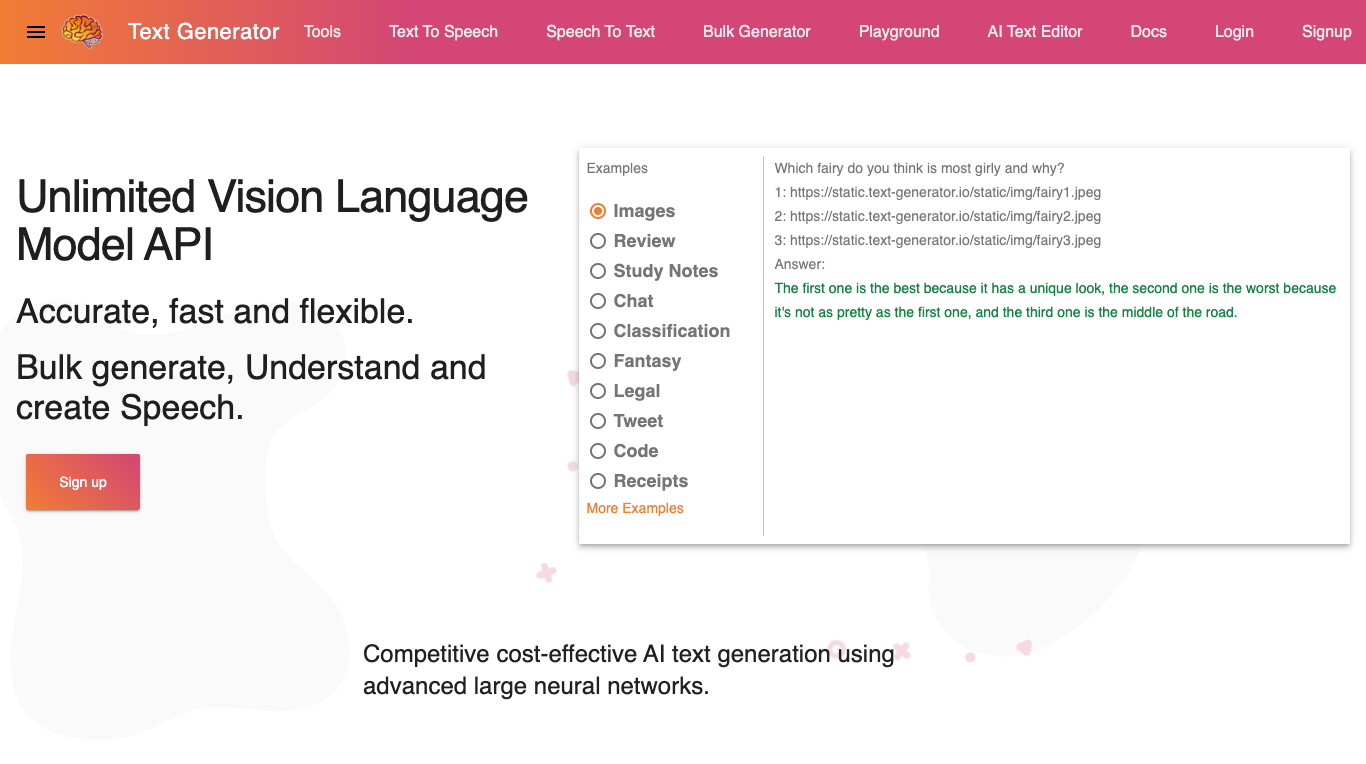
Task: Open the Playground
Action: tap(898, 31)
